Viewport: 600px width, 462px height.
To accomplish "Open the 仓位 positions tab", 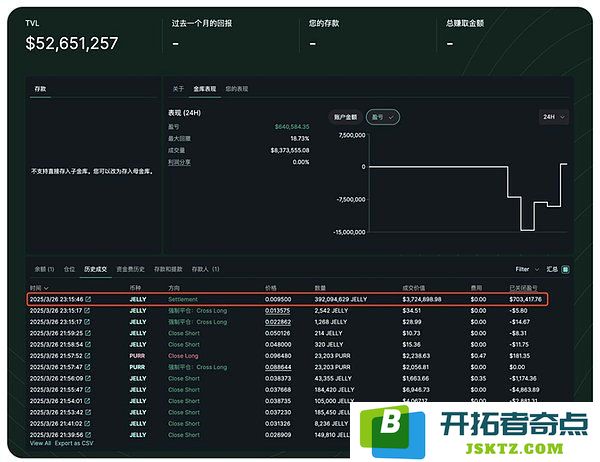I will (x=69, y=269).
